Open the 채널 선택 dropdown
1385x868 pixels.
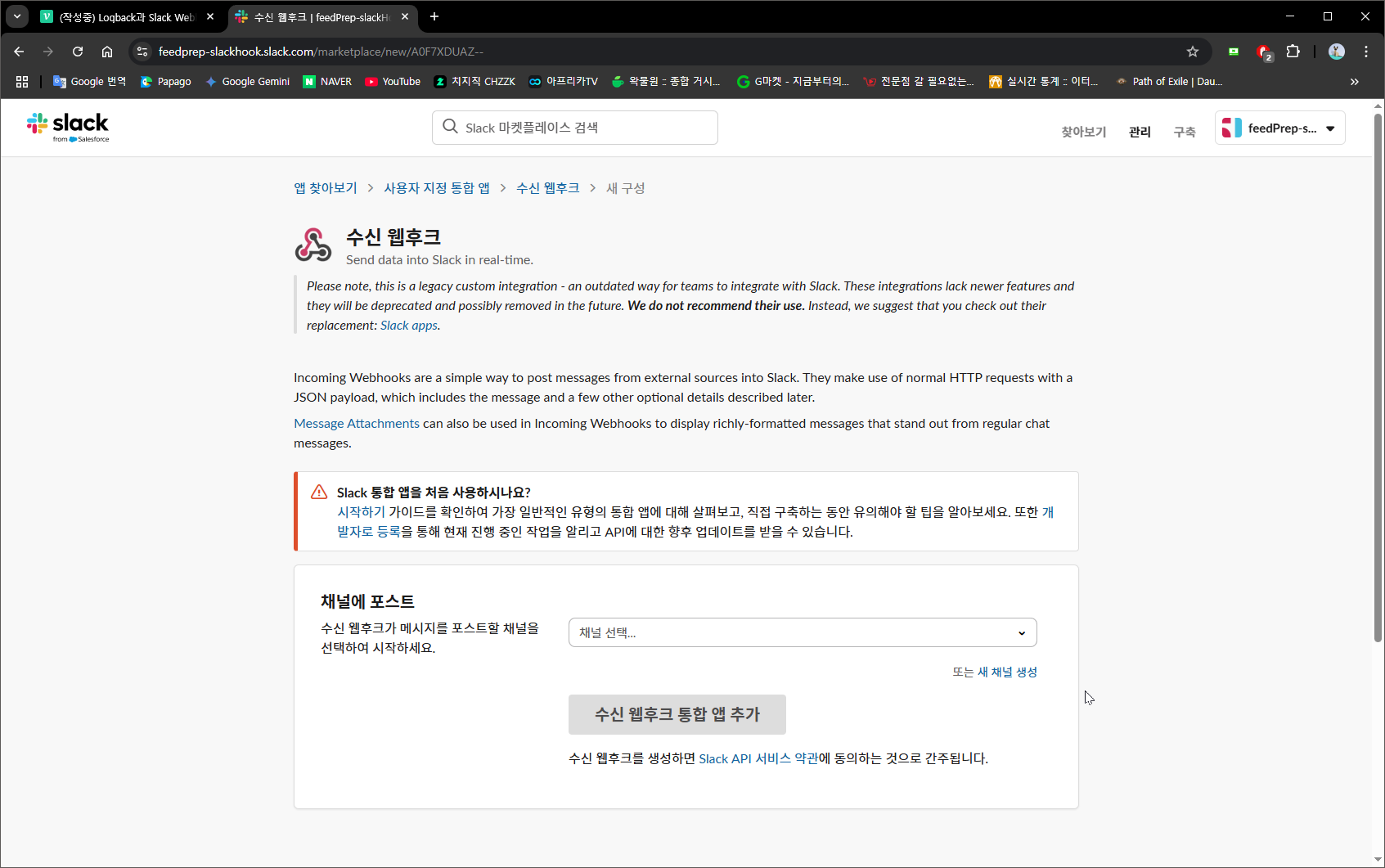point(803,632)
